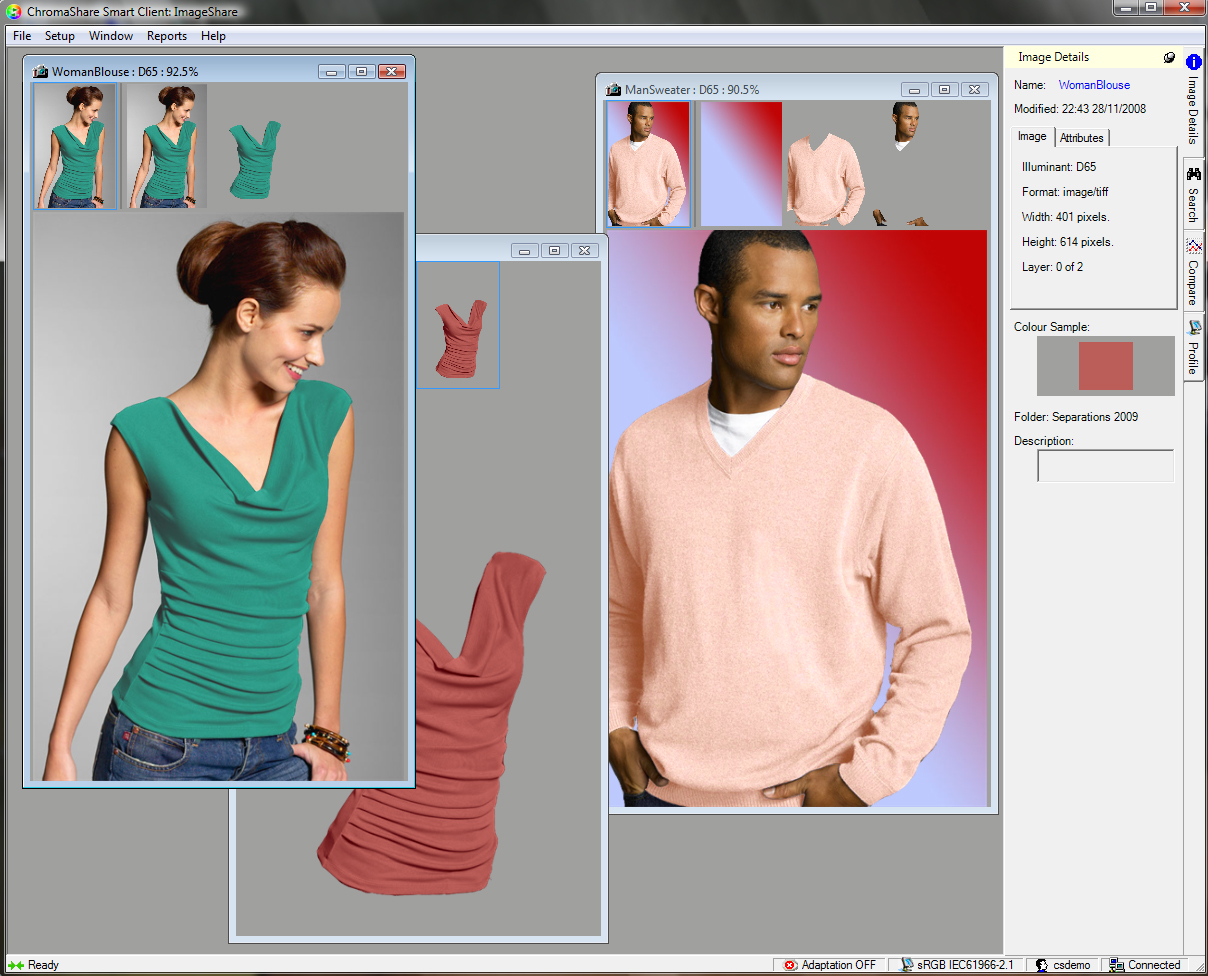
Task: Select the Image tab in details panel
Action: click(1032, 136)
